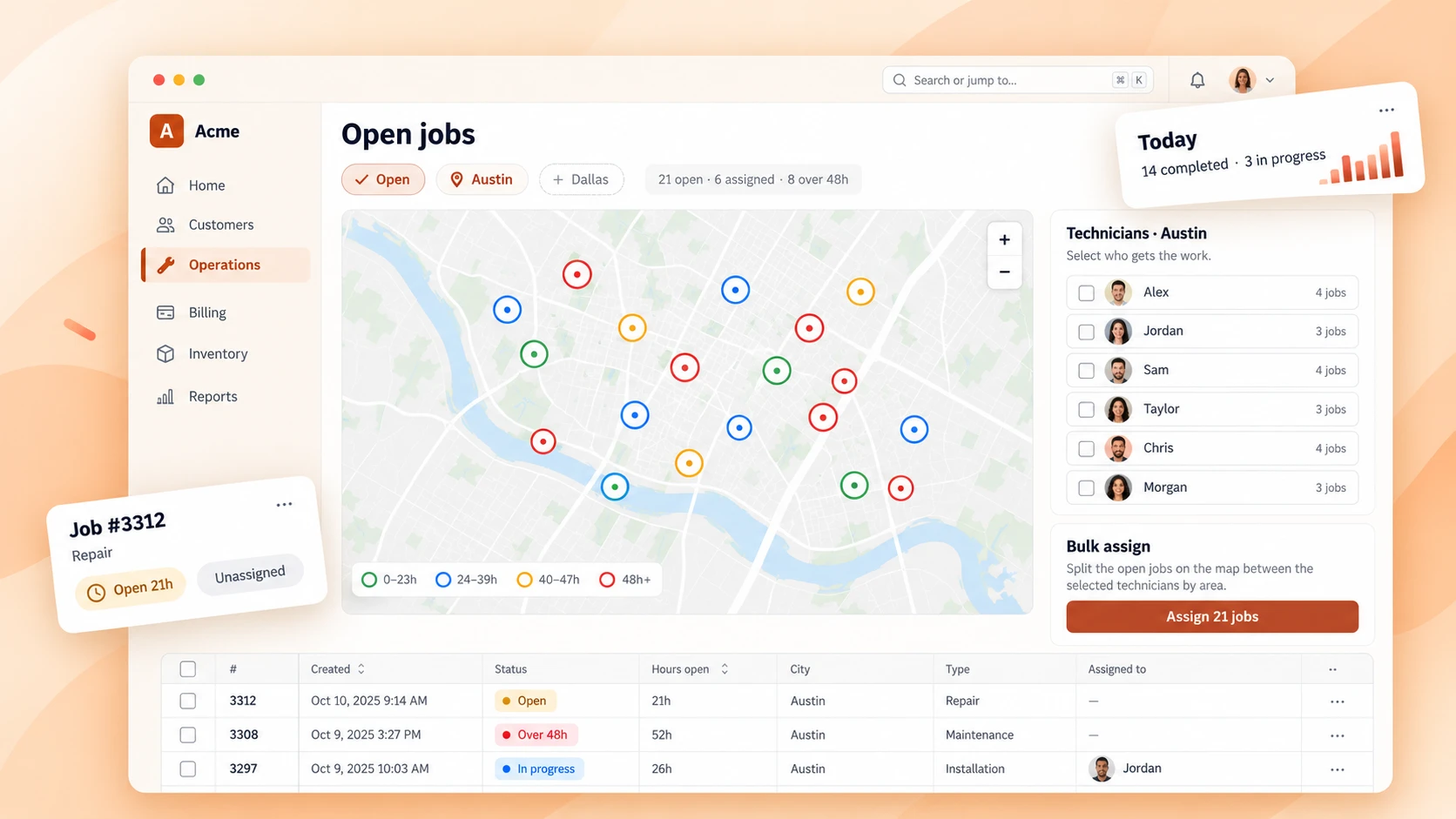
Task: Click Assign 21 jobs button
Action: (x=1212, y=616)
